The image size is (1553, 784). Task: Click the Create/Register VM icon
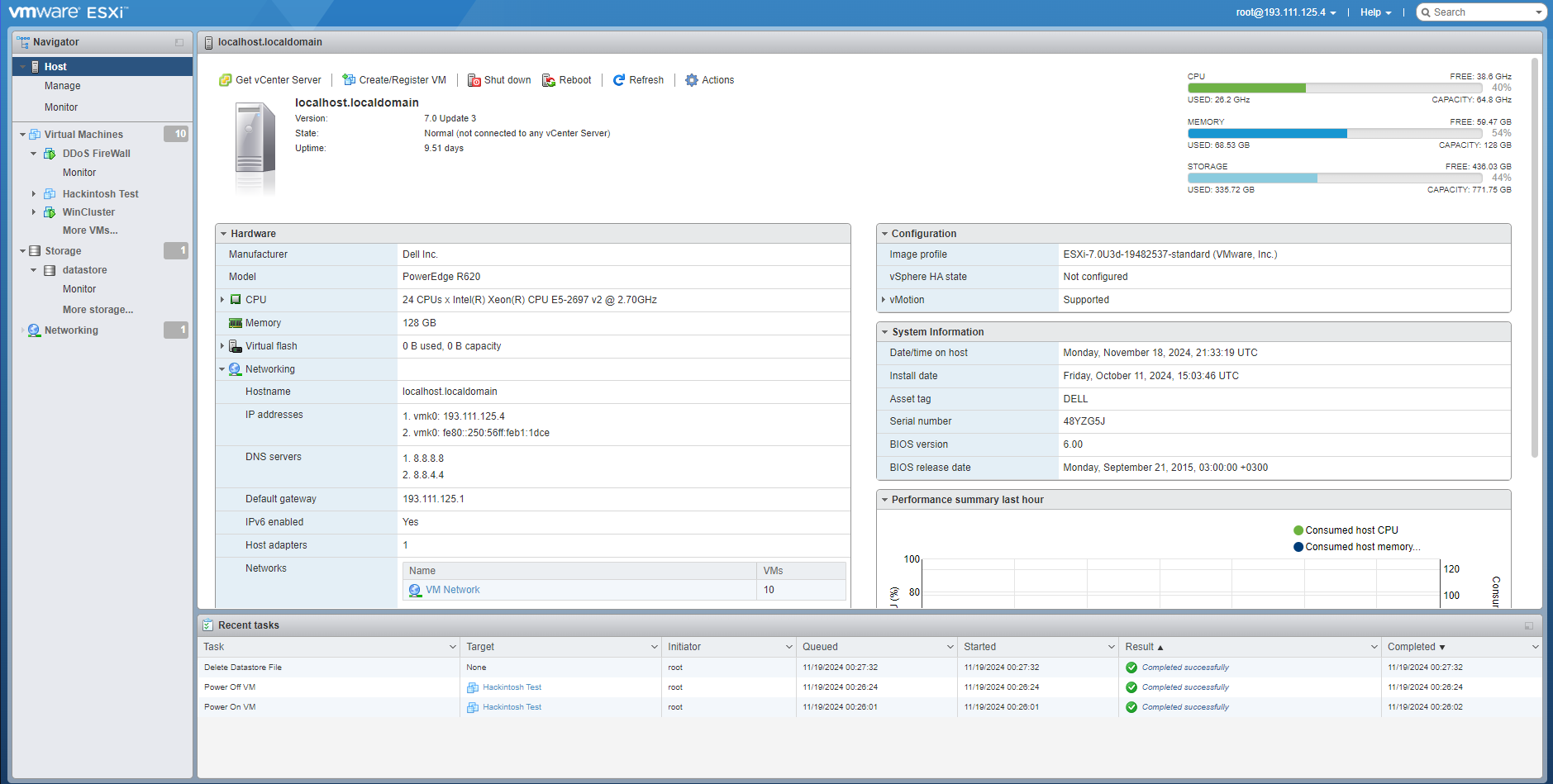pos(349,80)
